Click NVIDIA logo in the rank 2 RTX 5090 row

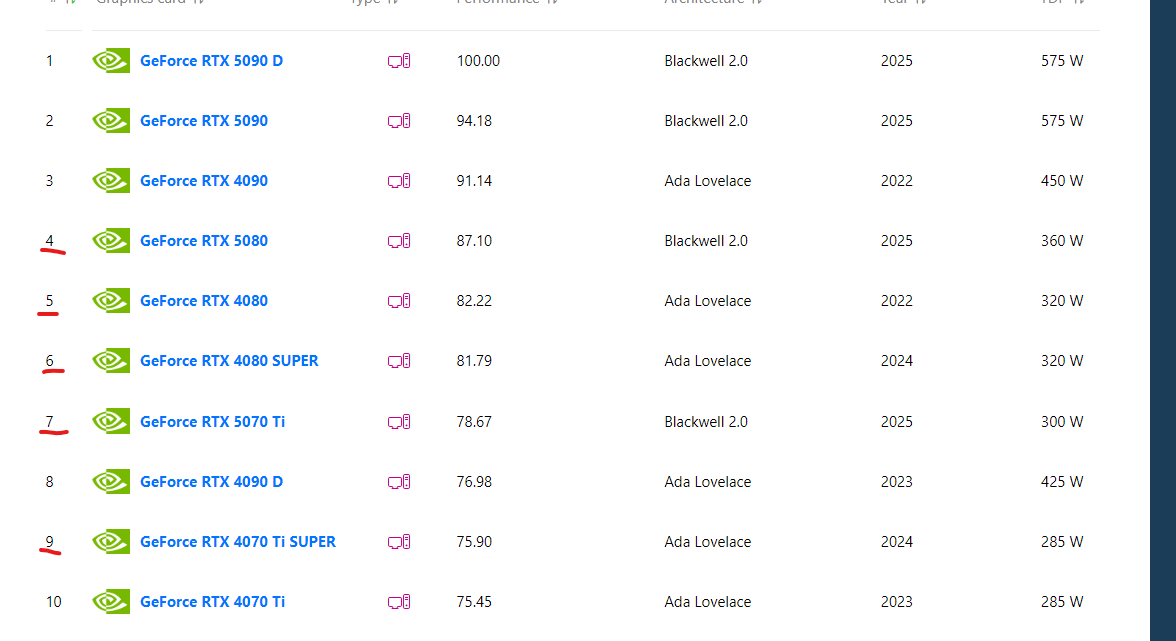pyautogui.click(x=111, y=121)
